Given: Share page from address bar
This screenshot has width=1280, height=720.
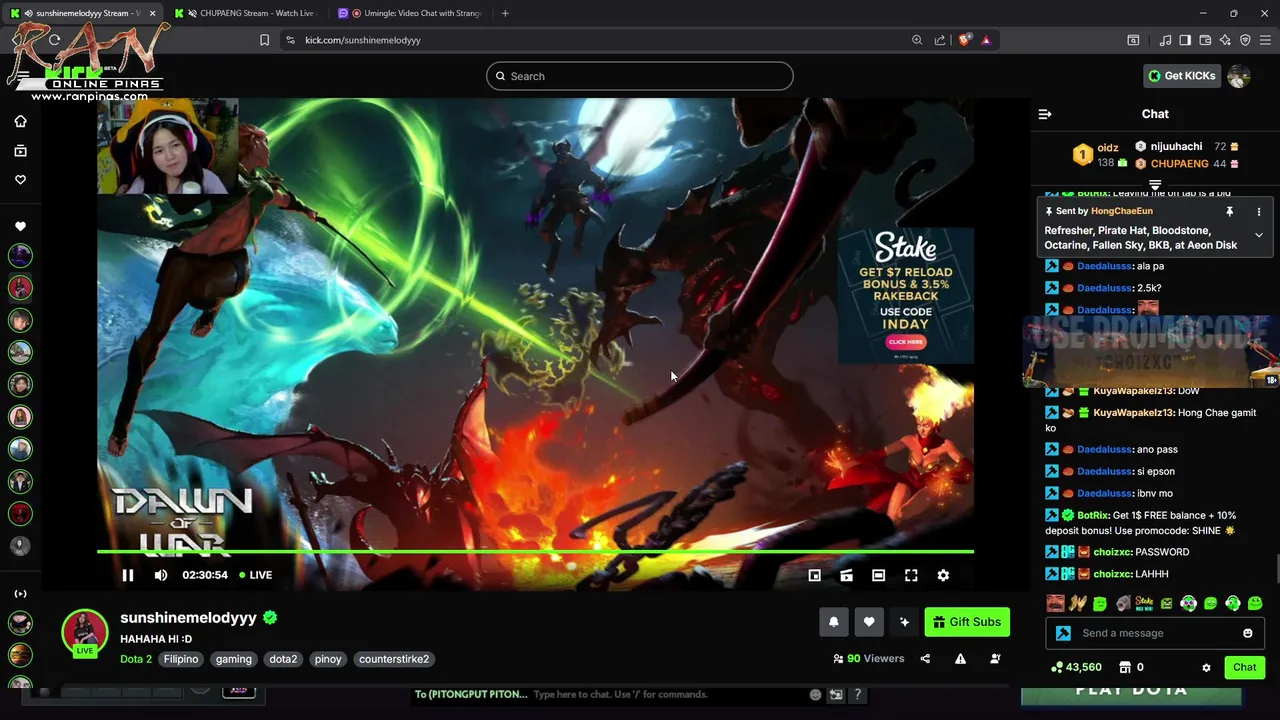Looking at the screenshot, I should (x=940, y=40).
